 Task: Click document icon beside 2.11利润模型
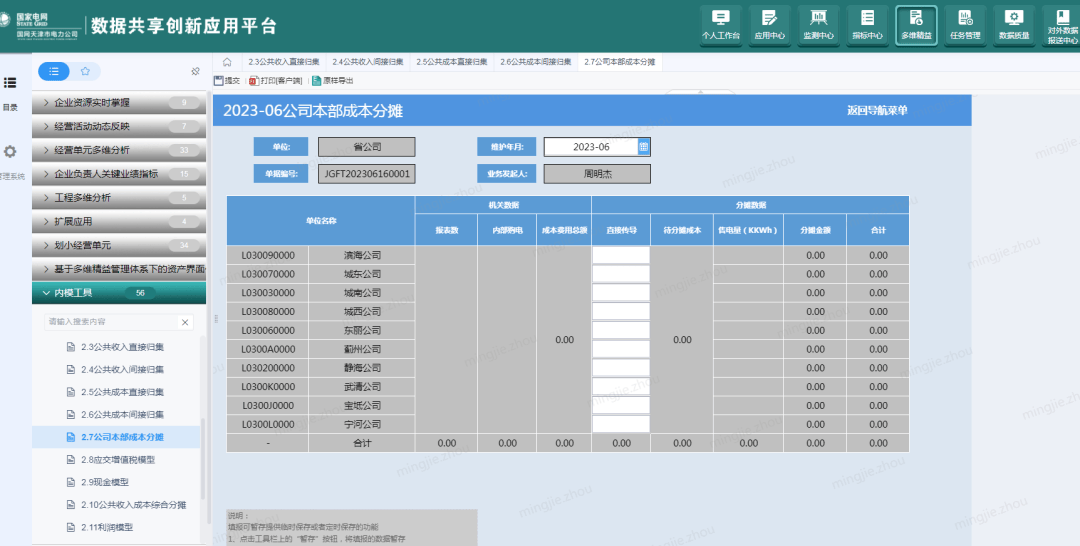coord(70,527)
